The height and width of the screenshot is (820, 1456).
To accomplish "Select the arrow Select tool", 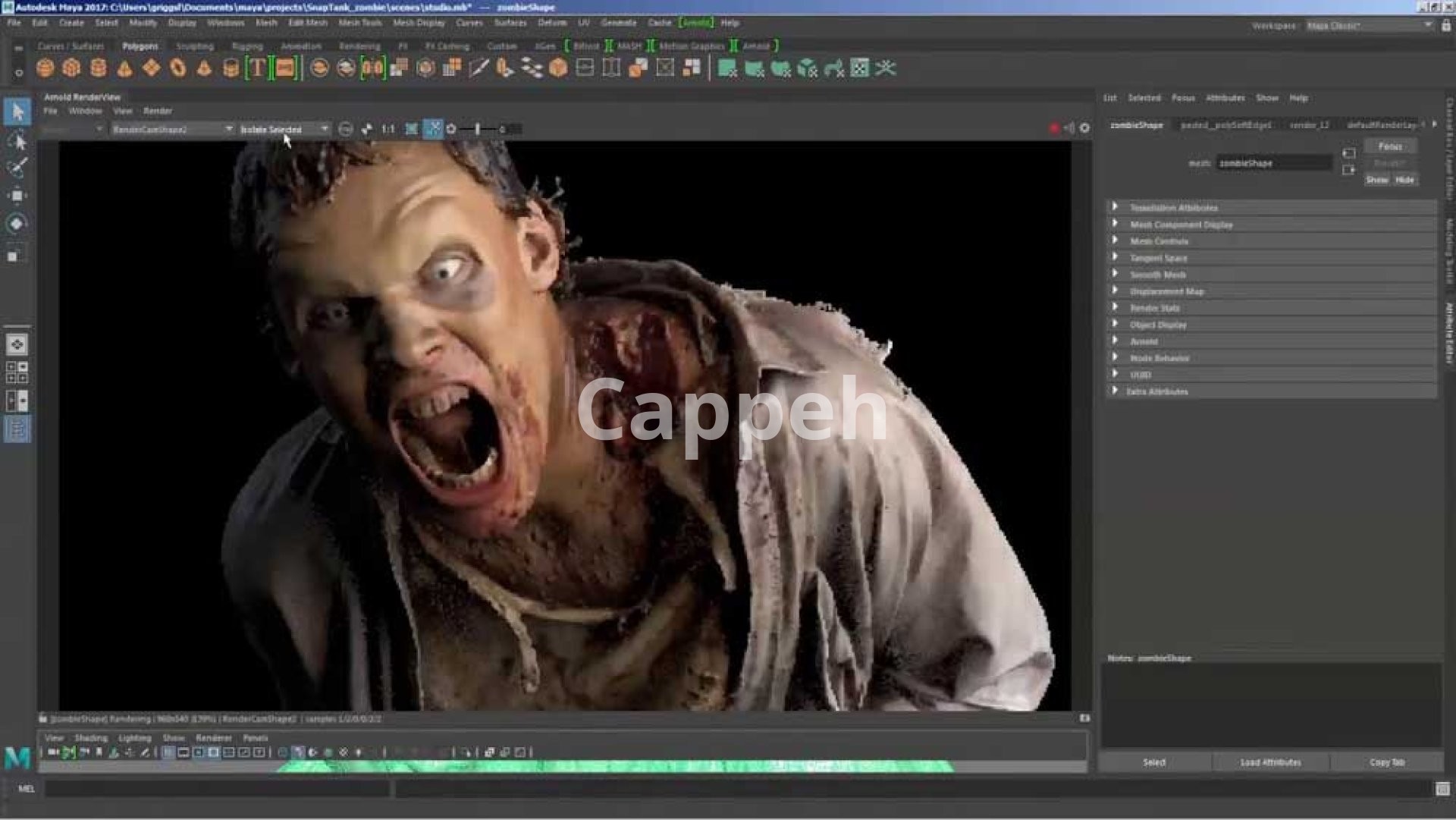I will (17, 112).
